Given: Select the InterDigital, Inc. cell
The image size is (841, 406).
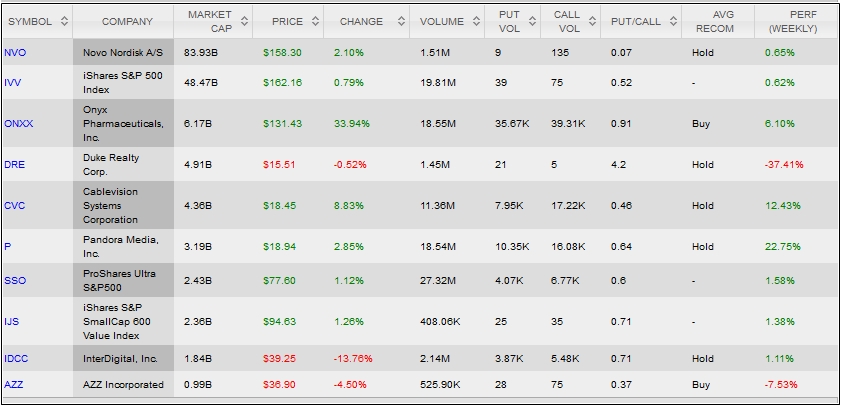Looking at the screenshot, I should [x=123, y=359].
